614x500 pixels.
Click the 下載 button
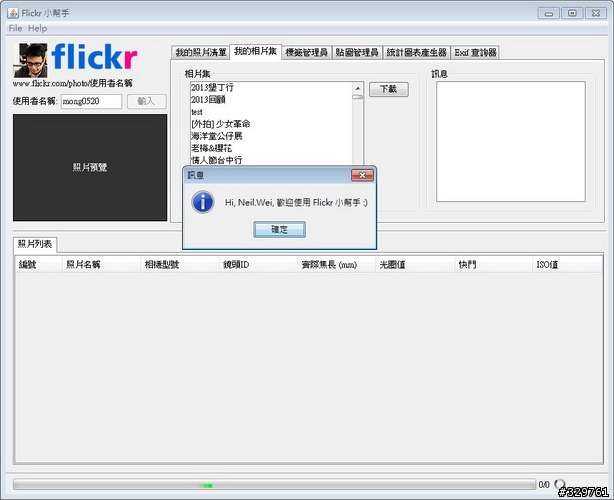(x=388, y=89)
